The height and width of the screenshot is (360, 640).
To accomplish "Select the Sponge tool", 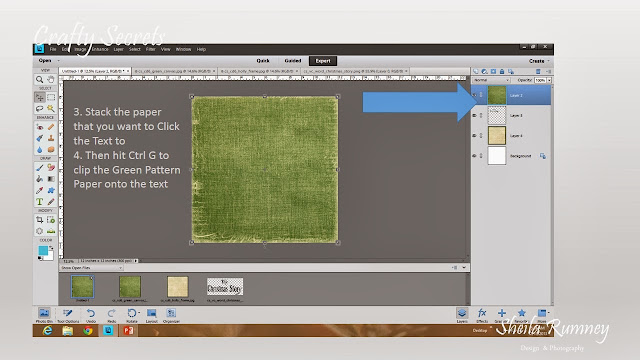I will 51,149.
